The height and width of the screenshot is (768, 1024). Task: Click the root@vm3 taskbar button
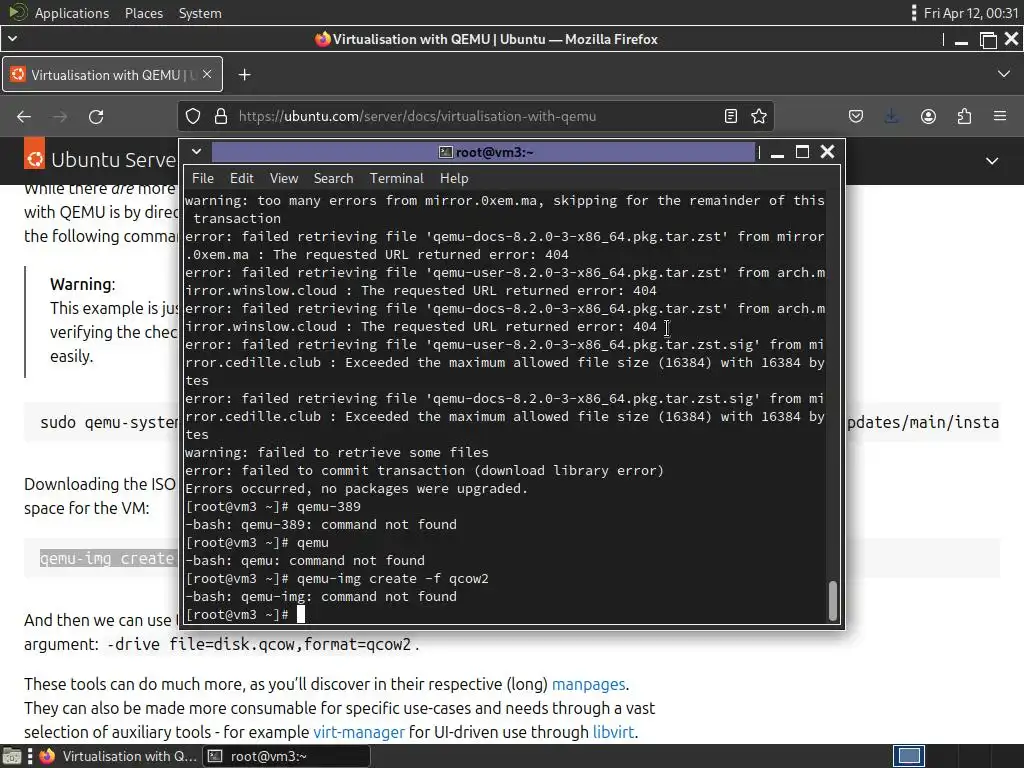[x=287, y=756]
